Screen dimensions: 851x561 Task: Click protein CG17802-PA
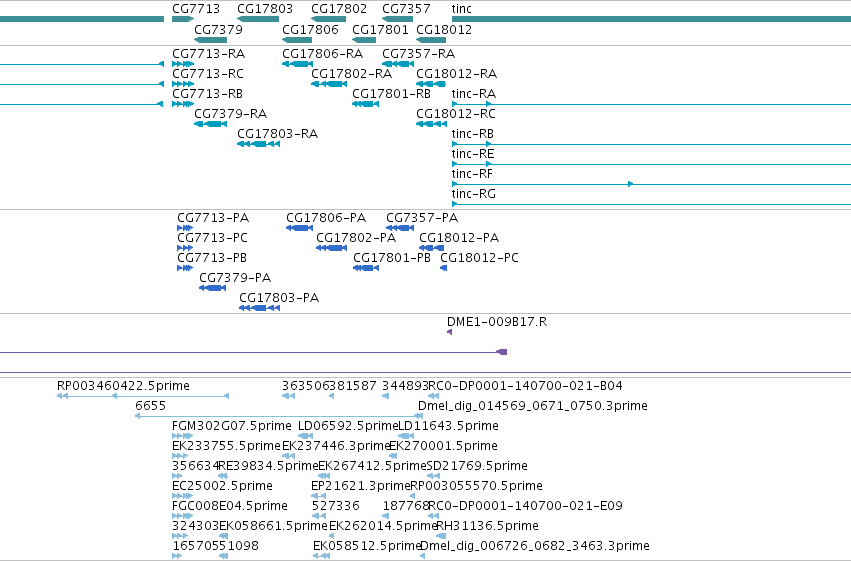coord(332,248)
